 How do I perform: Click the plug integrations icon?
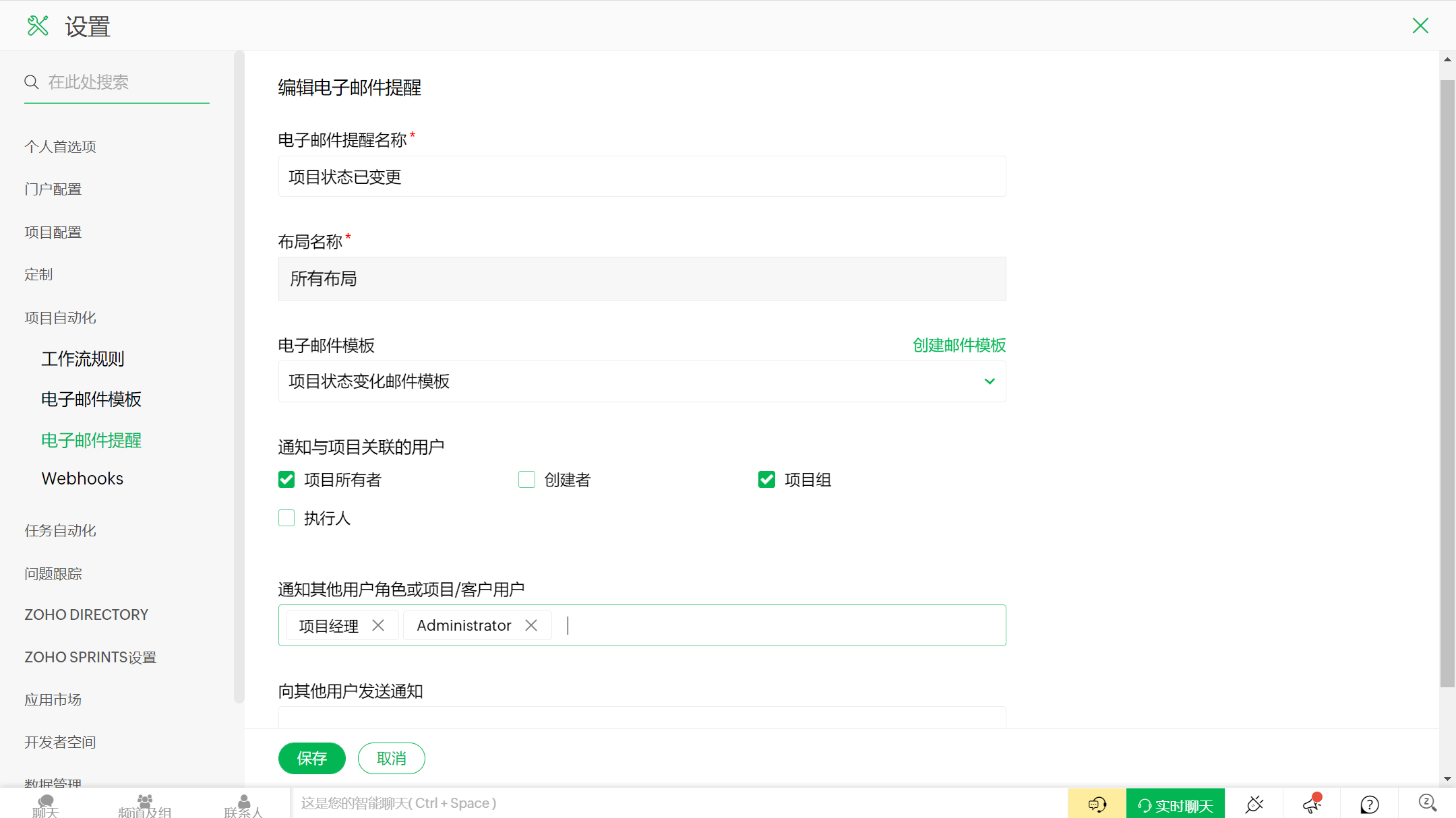pos(1254,804)
